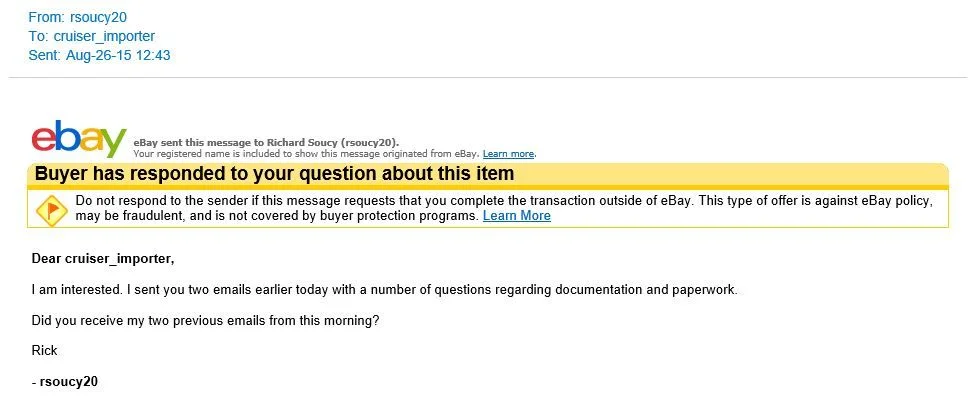Click the 'may be fraudulent' warning line

[277, 216]
